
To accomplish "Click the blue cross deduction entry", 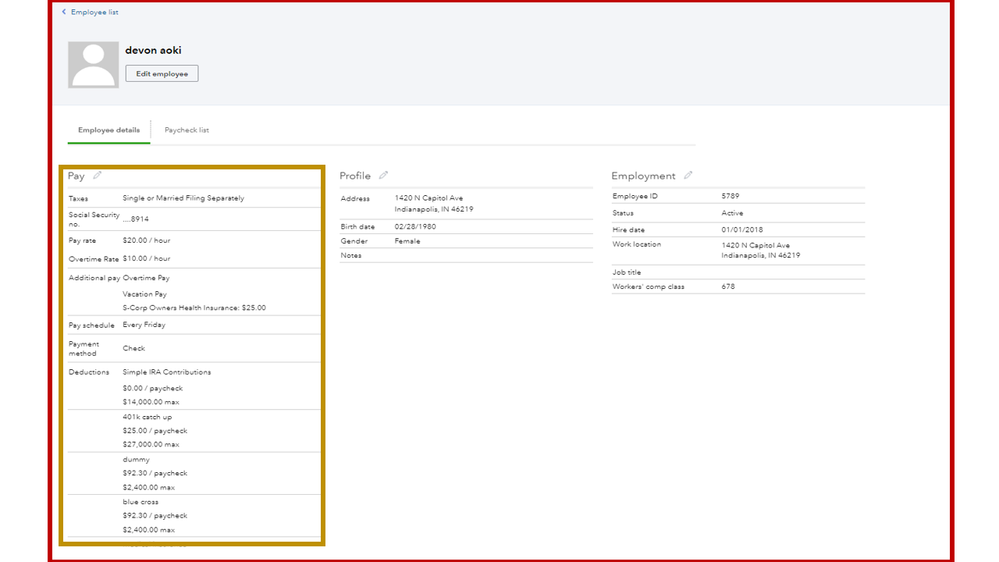I will click(141, 502).
